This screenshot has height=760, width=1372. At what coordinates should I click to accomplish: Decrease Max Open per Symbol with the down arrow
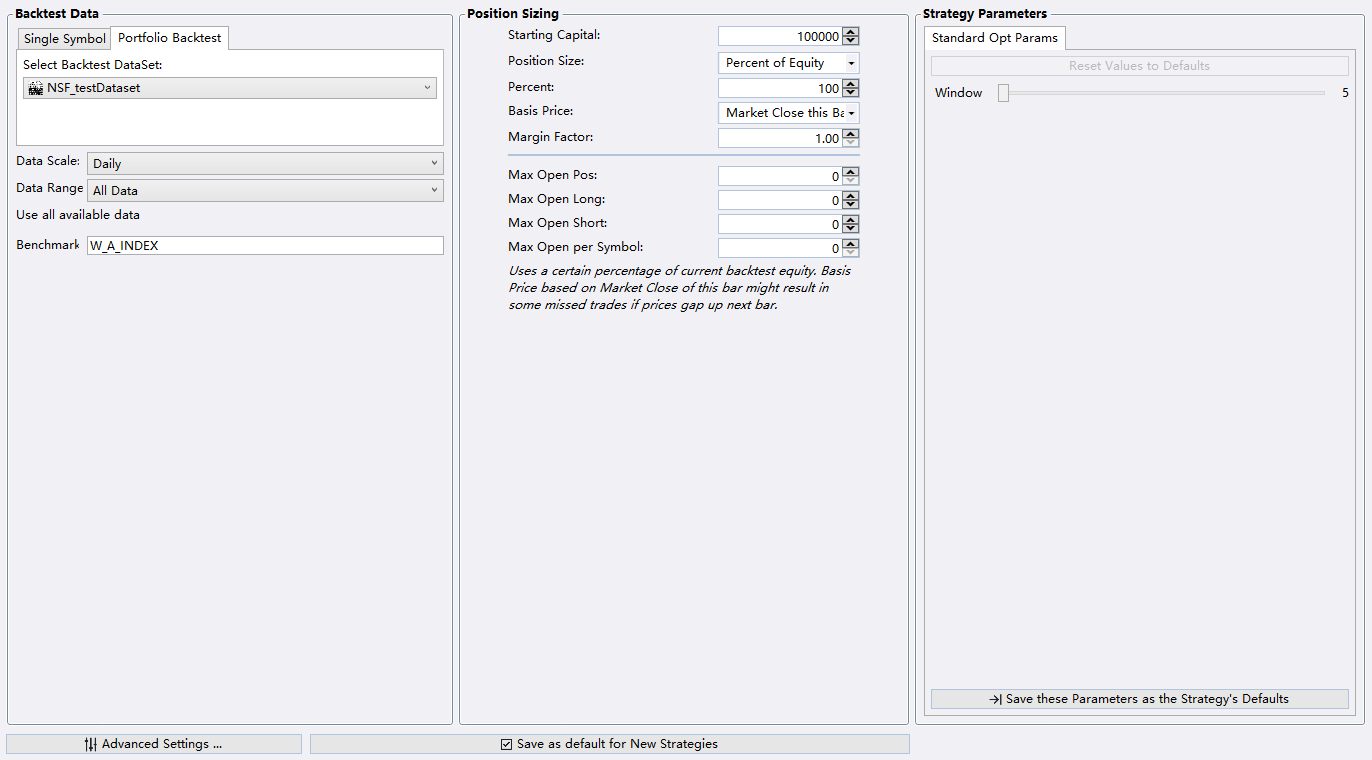pyautogui.click(x=851, y=253)
